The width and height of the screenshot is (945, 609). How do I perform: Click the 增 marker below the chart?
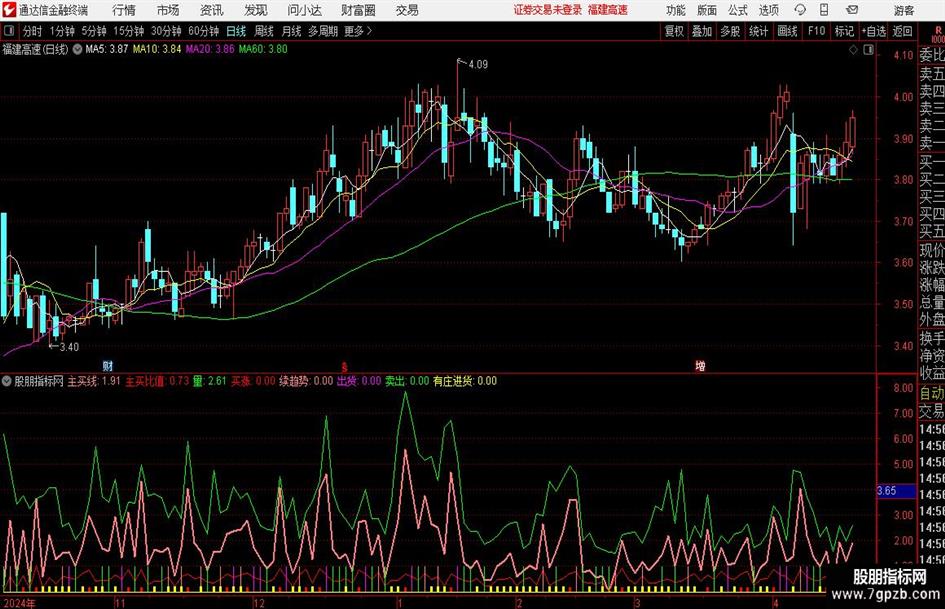click(700, 365)
